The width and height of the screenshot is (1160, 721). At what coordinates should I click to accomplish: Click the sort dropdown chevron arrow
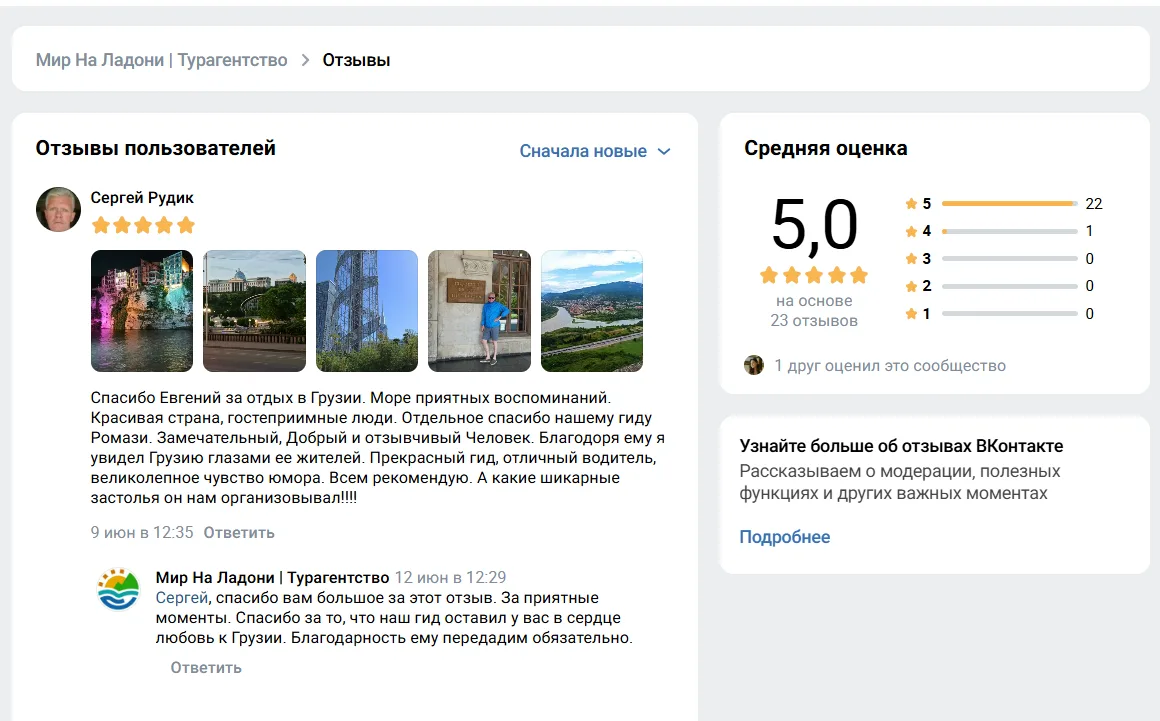click(664, 152)
